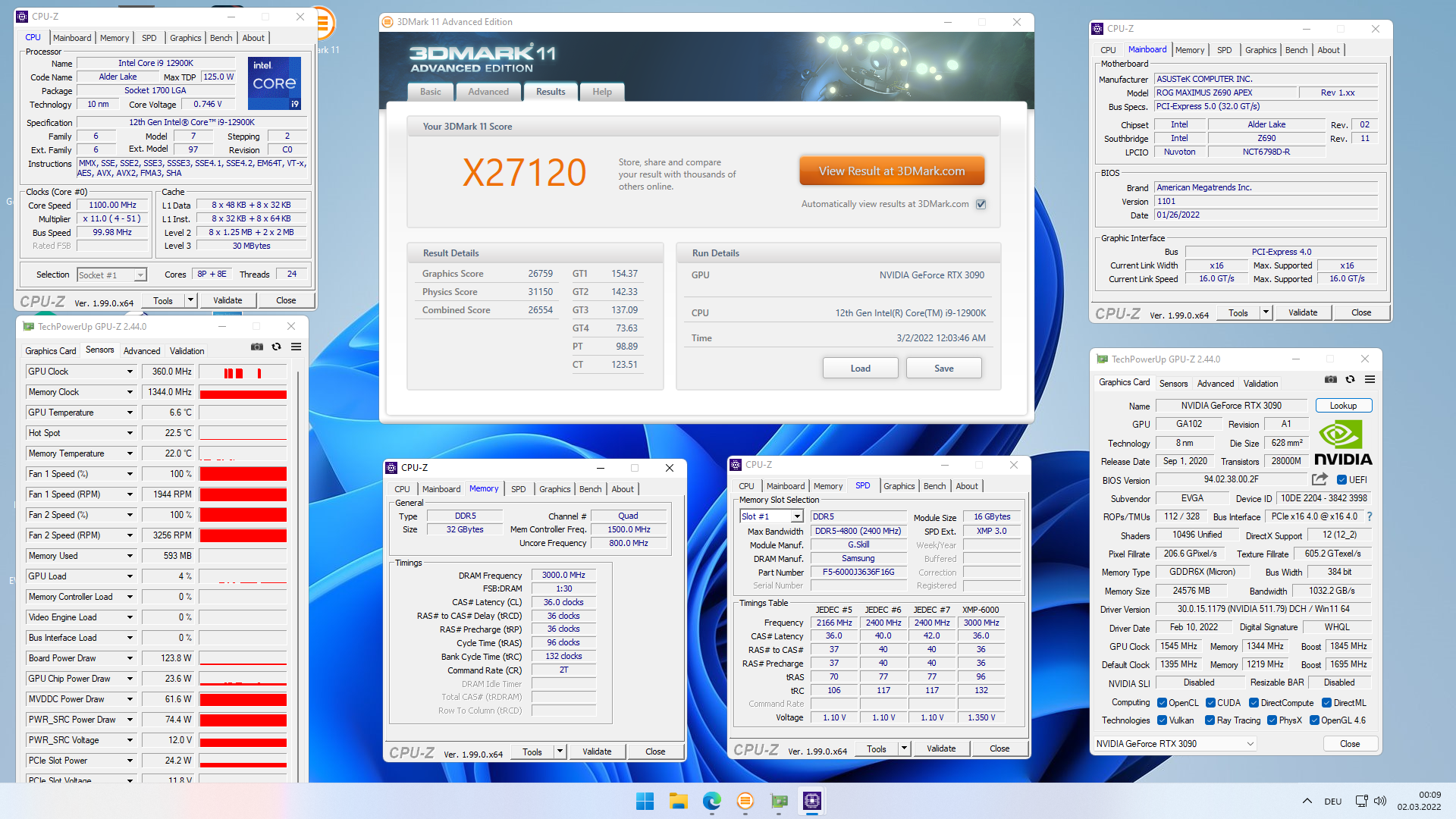The width and height of the screenshot is (1456, 819).
Task: Click the CPU-Z title icon of Memory window
Action: click(x=391, y=468)
